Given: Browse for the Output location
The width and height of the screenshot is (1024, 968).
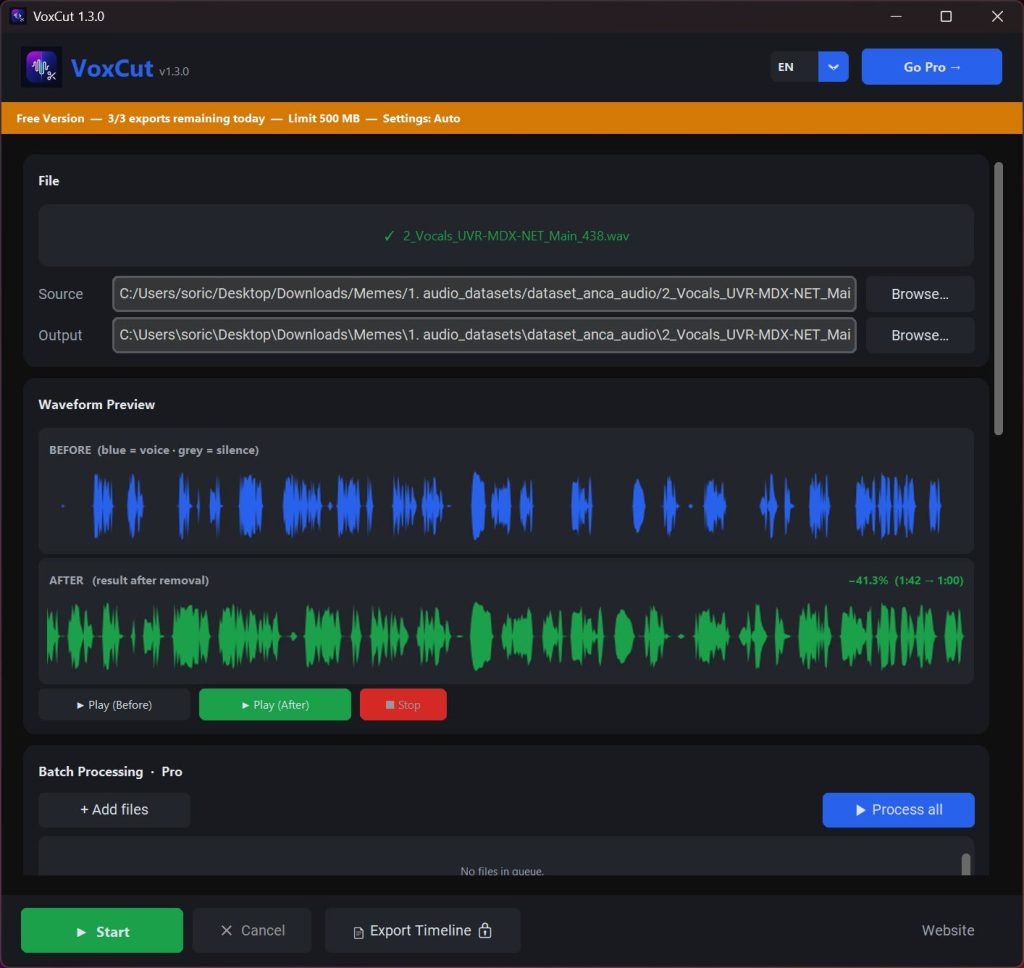Looking at the screenshot, I should pos(920,335).
